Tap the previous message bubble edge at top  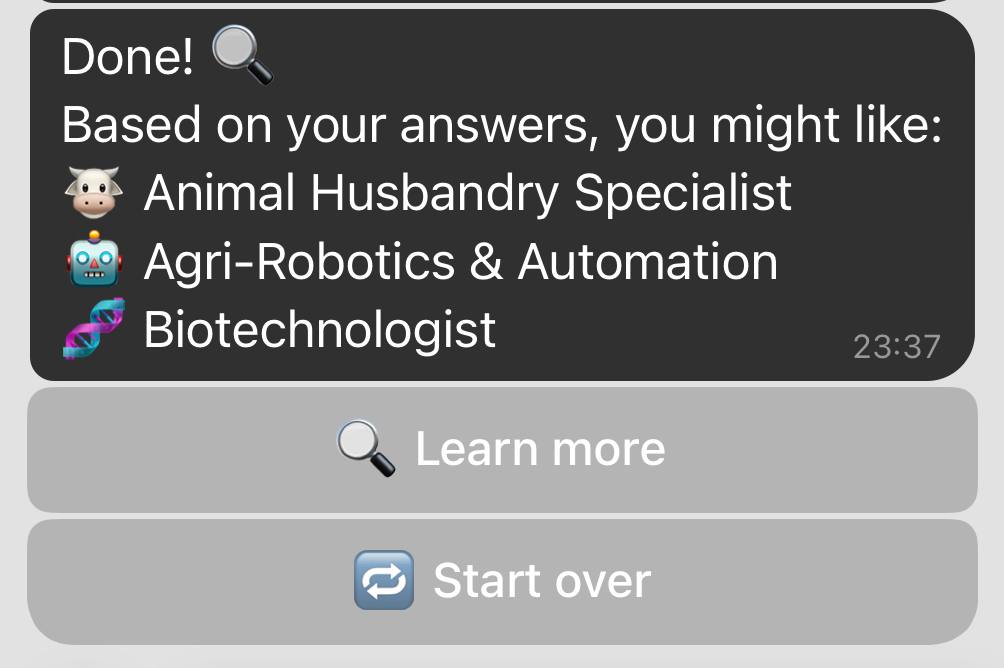coord(502,2)
